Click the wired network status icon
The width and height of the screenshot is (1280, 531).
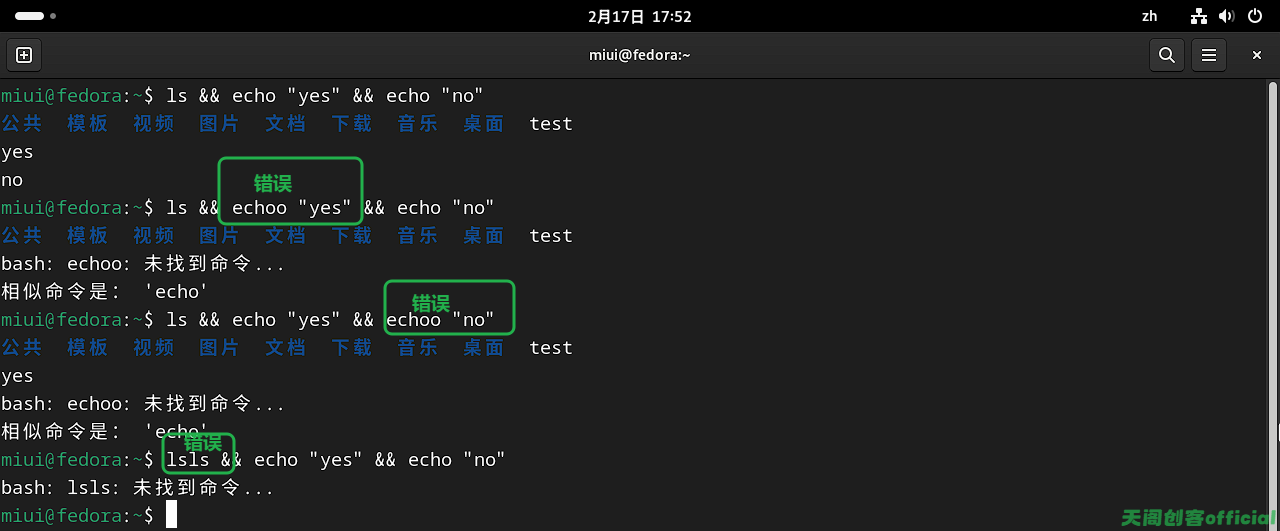coord(1200,16)
